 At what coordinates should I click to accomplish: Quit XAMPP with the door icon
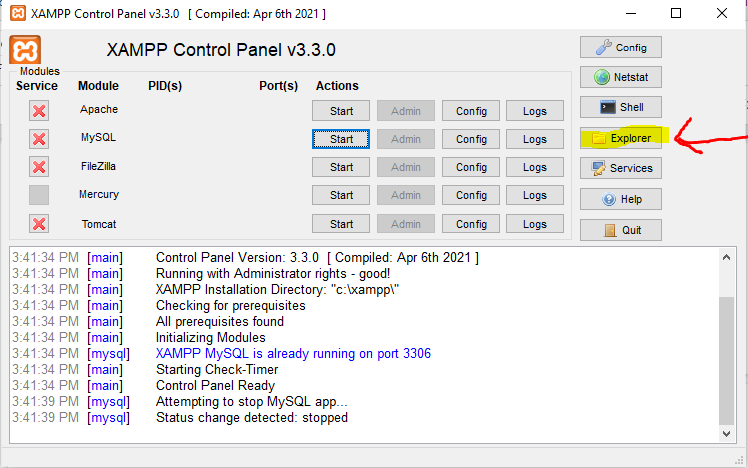point(621,230)
